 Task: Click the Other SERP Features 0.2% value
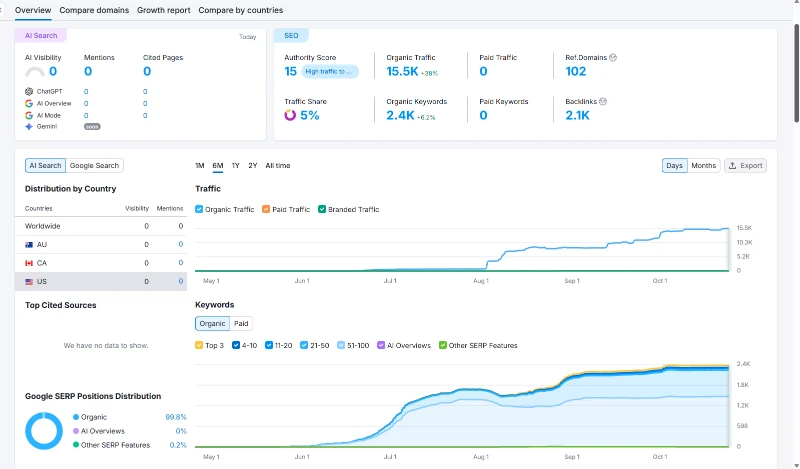click(x=178, y=445)
